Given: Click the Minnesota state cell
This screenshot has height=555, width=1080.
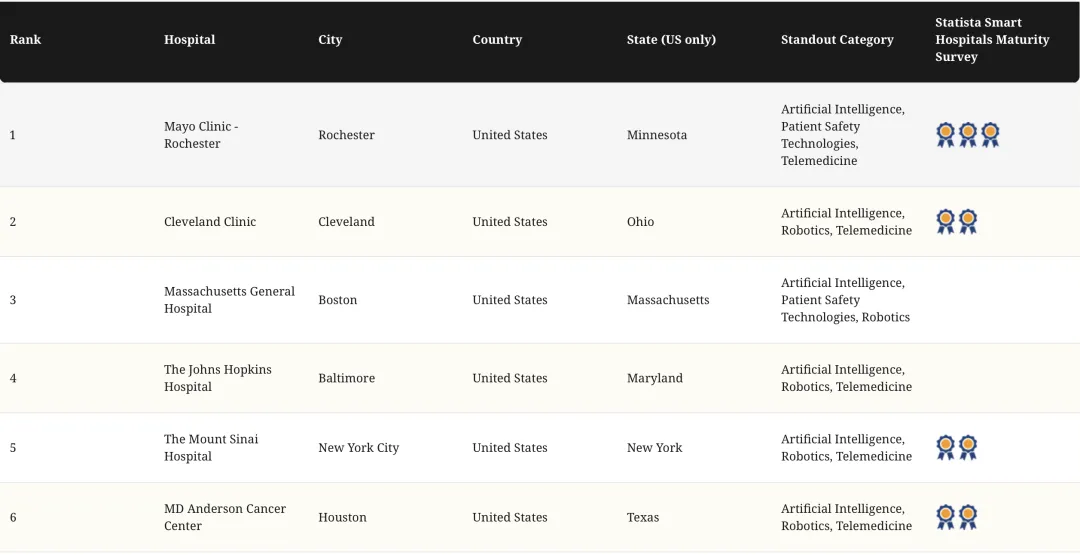Looking at the screenshot, I should (x=657, y=135).
